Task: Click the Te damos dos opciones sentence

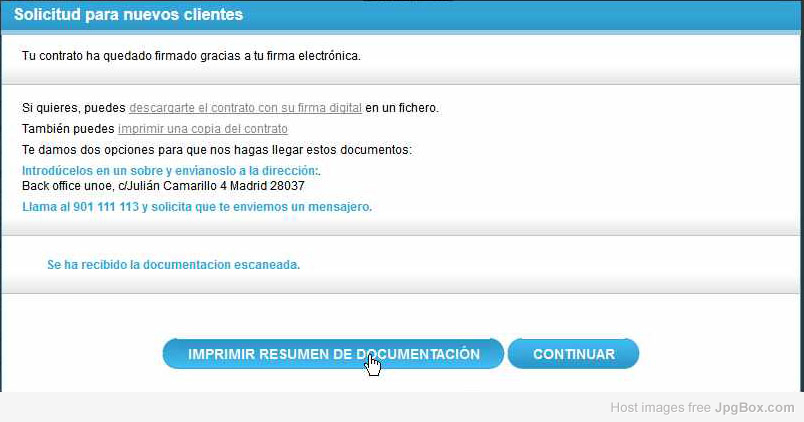Action: point(216,150)
